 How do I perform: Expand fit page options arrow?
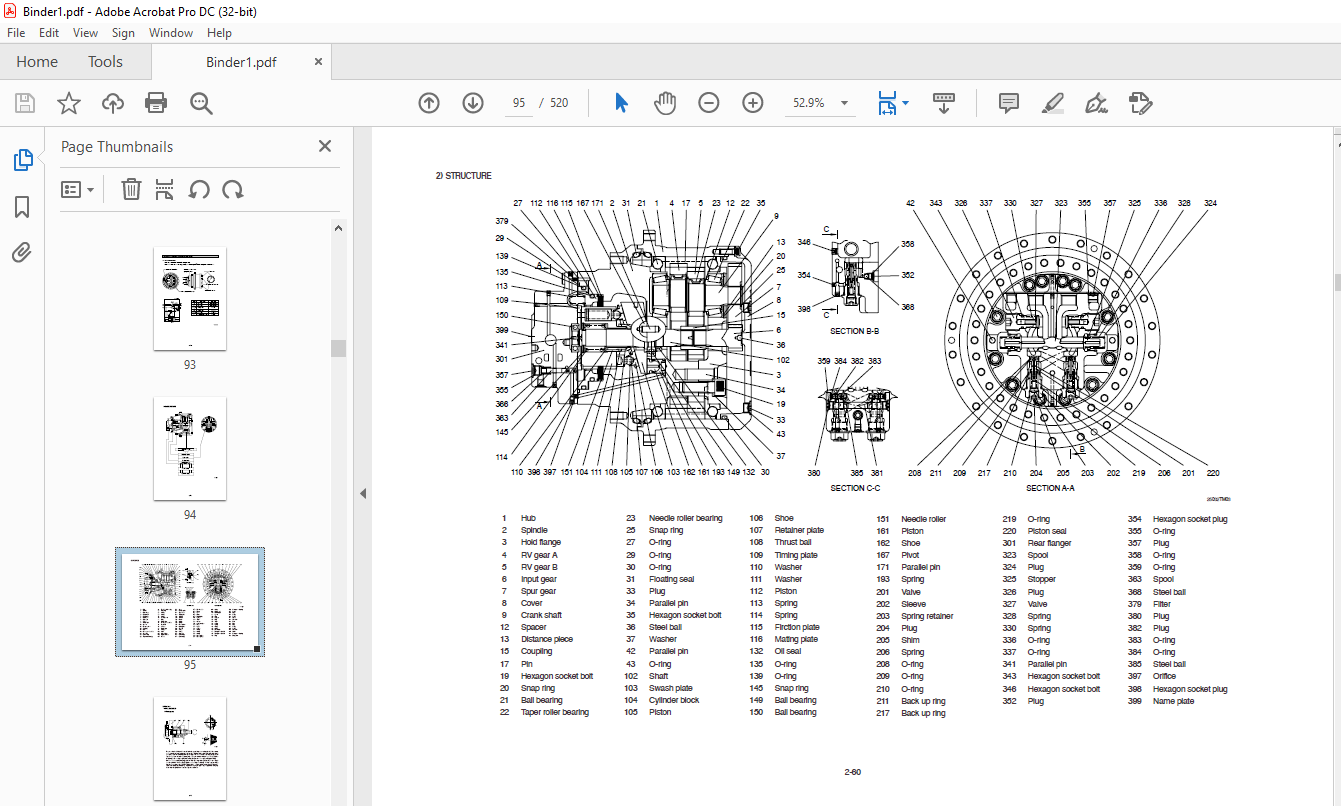tap(906, 103)
